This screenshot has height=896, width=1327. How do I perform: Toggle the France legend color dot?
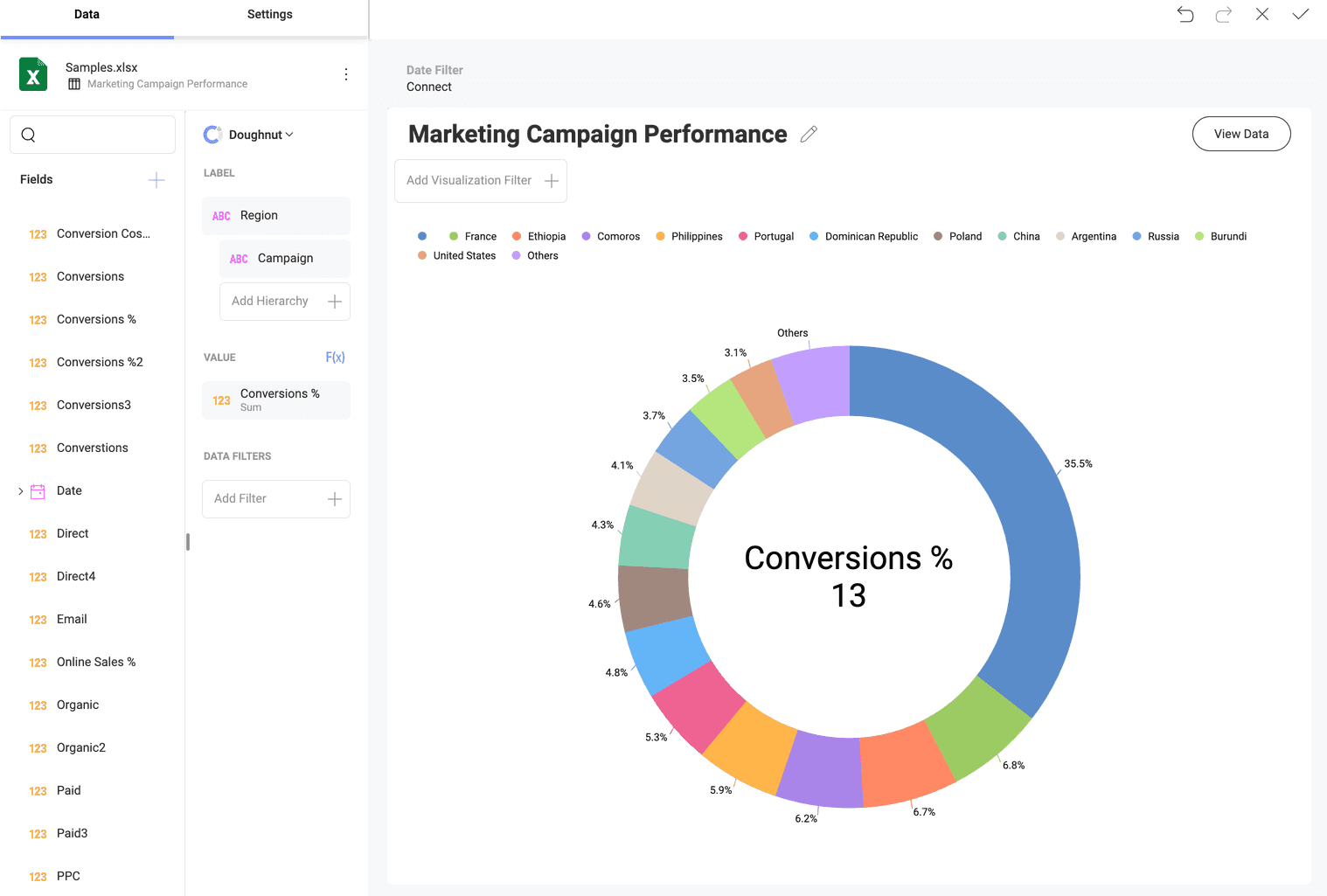[454, 236]
